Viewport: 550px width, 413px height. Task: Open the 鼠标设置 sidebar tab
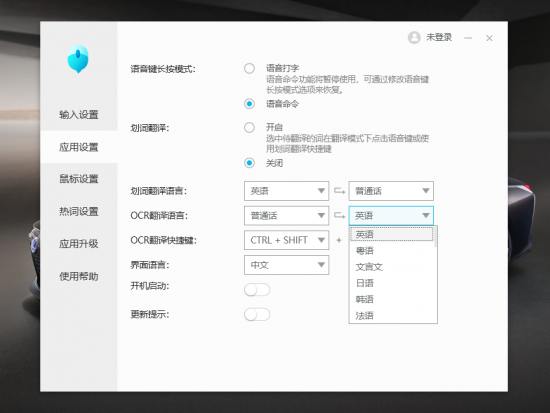79,179
